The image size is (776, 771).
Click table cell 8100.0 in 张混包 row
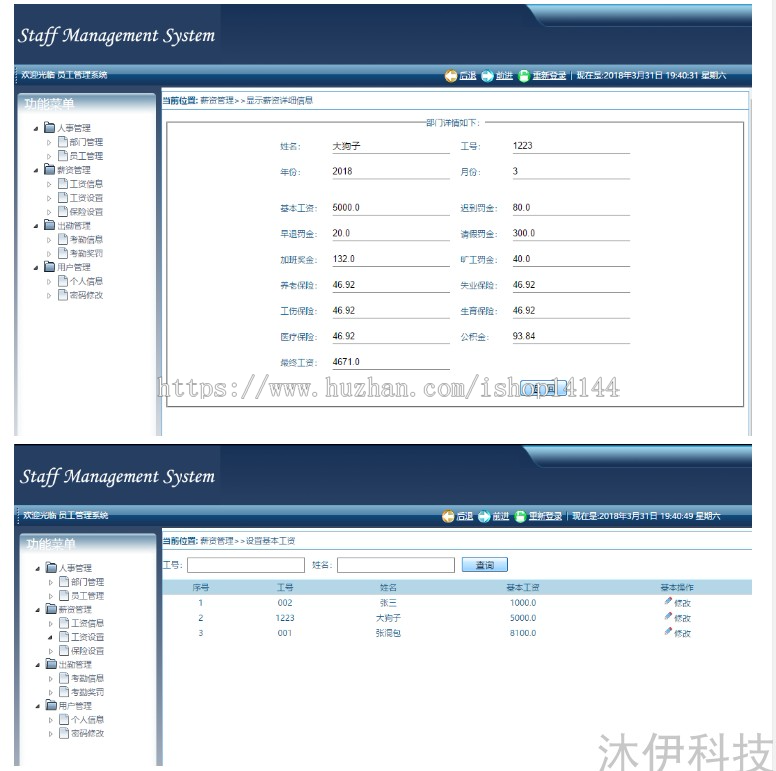tap(523, 633)
